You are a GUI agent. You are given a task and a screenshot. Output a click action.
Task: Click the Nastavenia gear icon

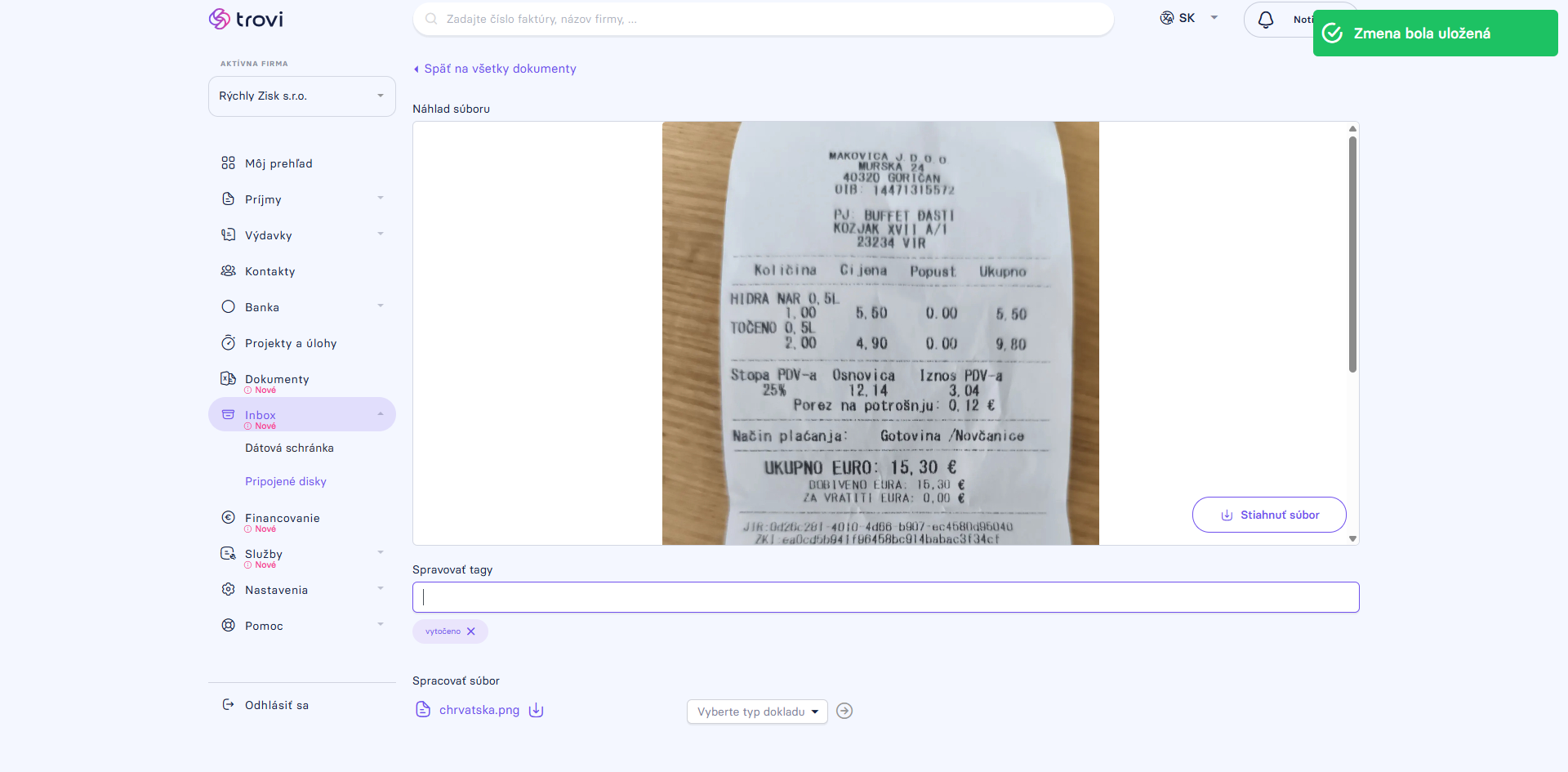228,590
